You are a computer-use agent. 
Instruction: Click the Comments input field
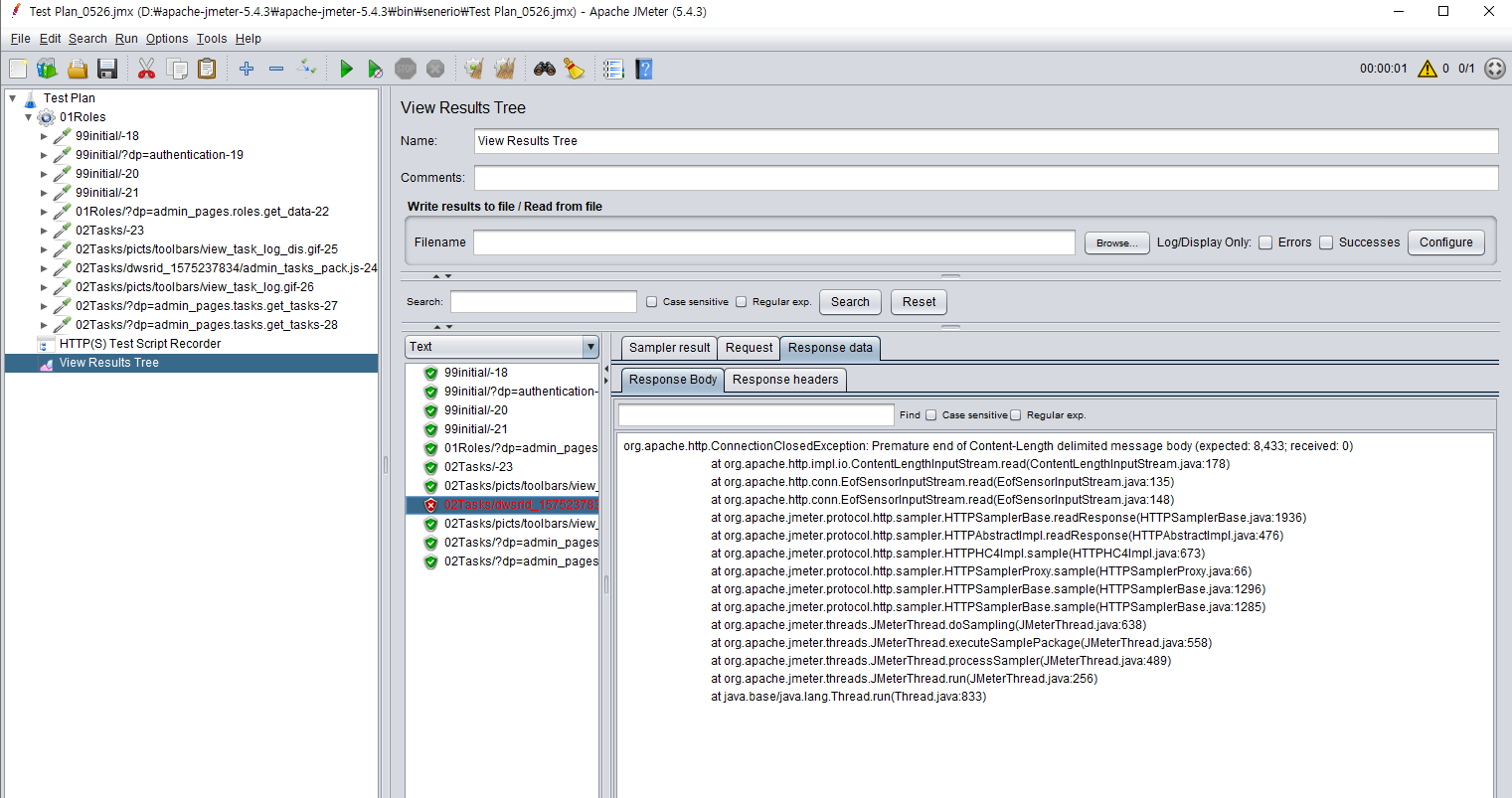pos(986,178)
